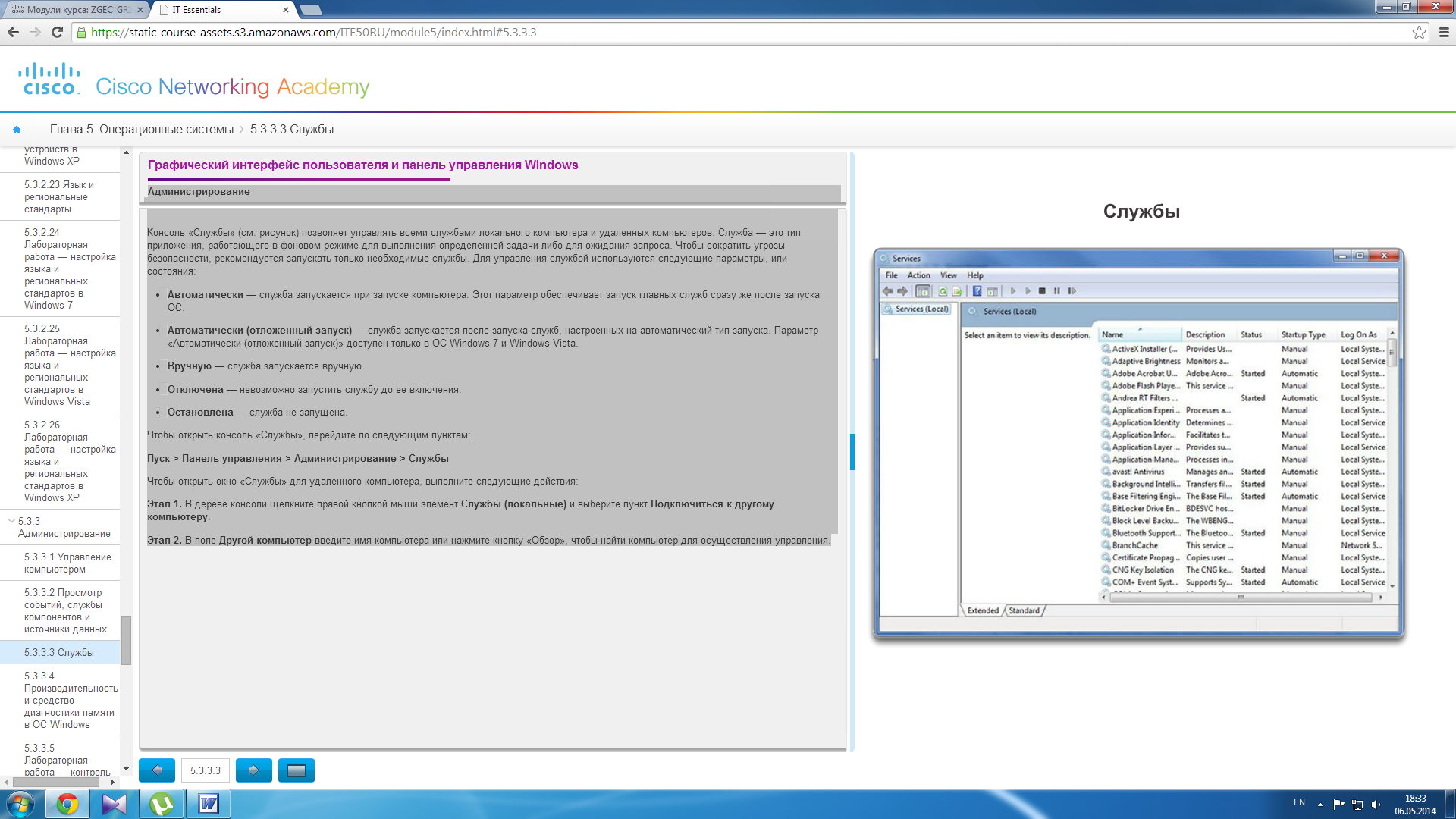Open the volume control in the tray
Screen dimensions: 1456x819
1376,804
